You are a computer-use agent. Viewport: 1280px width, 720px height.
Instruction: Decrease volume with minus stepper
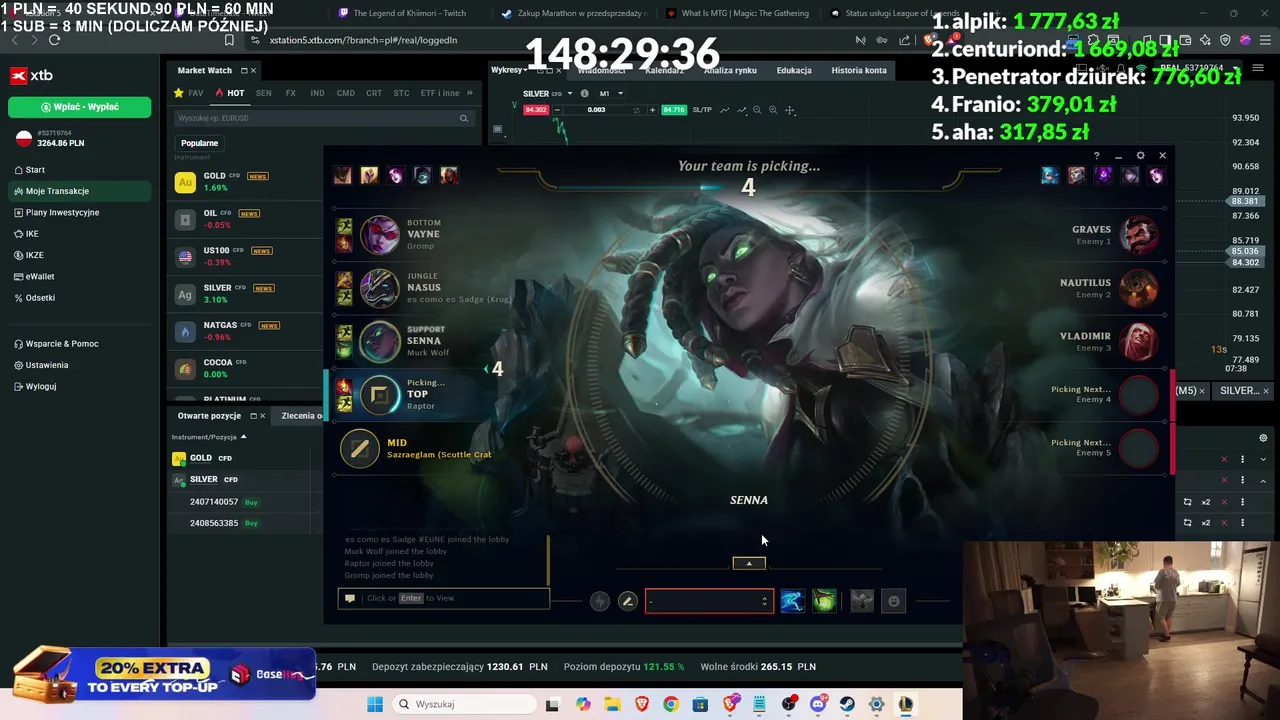tap(559, 109)
